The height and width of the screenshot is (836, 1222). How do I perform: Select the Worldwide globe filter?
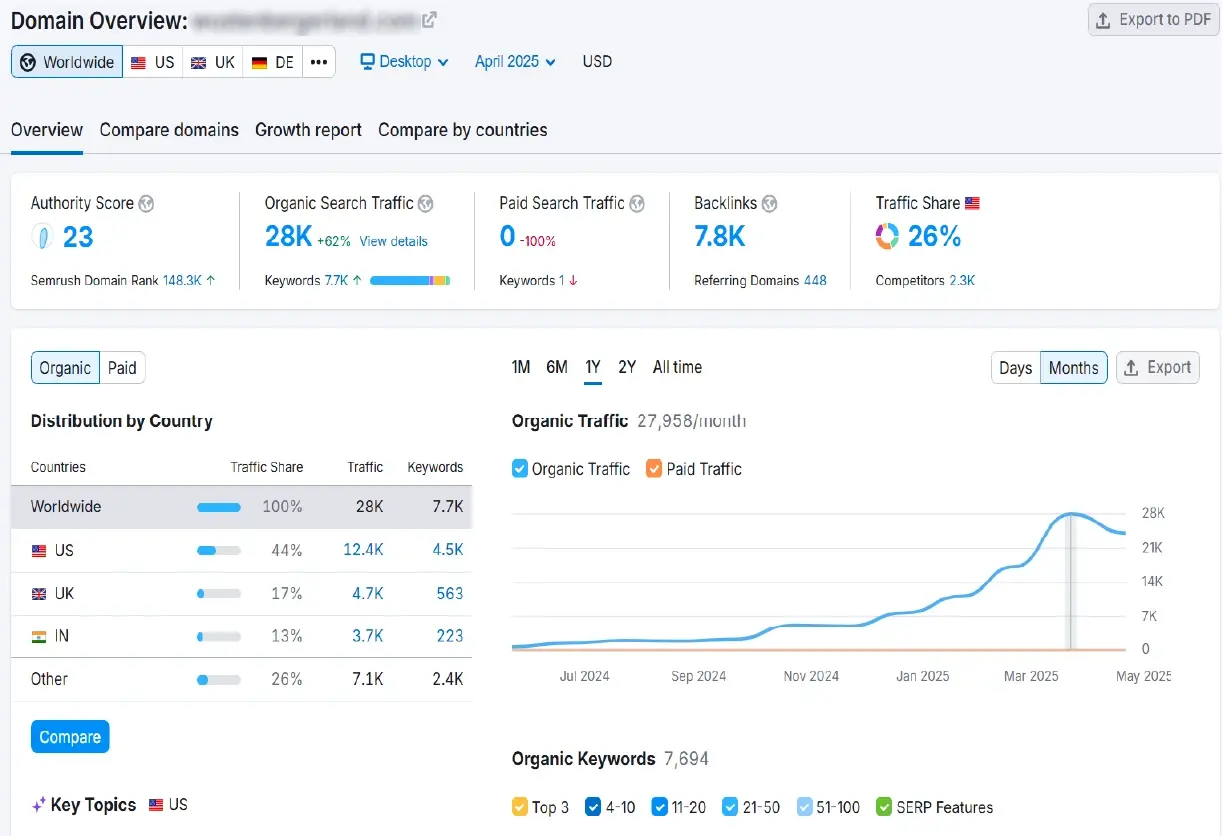(67, 62)
